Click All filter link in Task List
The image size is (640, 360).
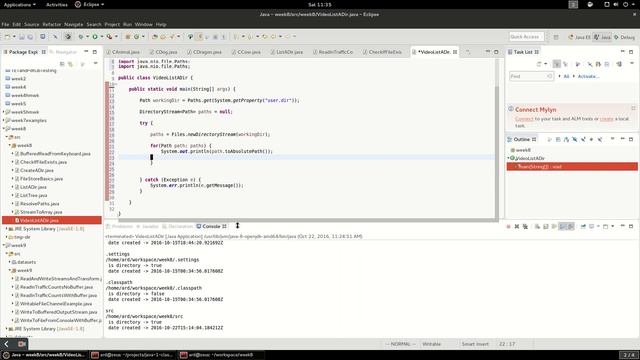(566, 76)
